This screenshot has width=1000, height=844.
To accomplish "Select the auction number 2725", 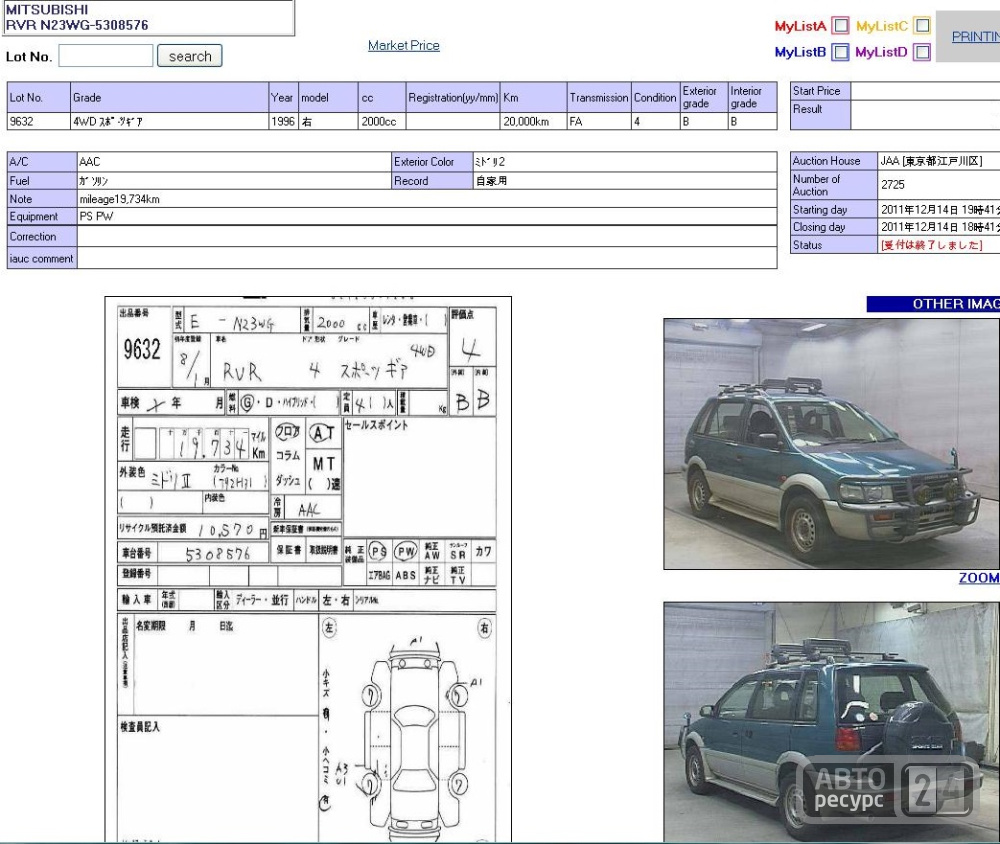I will (x=893, y=185).
